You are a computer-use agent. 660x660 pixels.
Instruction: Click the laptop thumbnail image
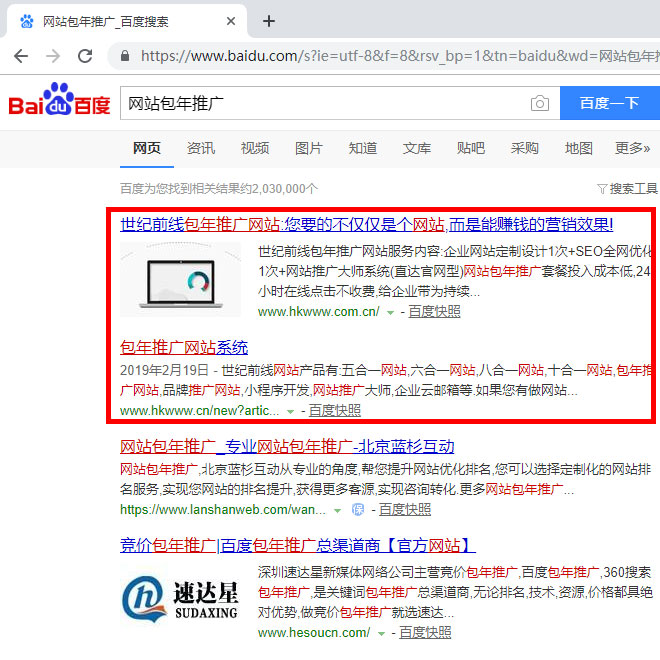pyautogui.click(x=180, y=279)
